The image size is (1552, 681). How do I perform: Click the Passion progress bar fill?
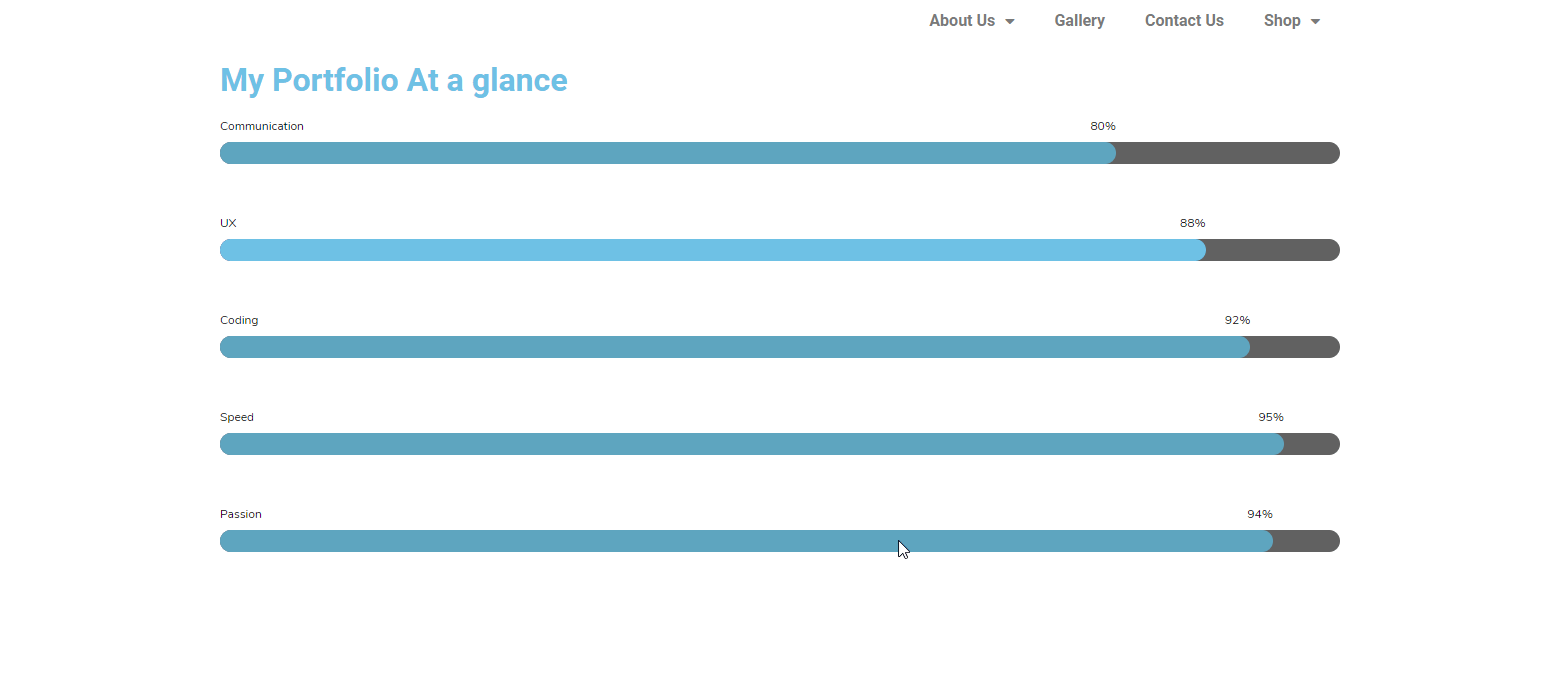point(746,541)
